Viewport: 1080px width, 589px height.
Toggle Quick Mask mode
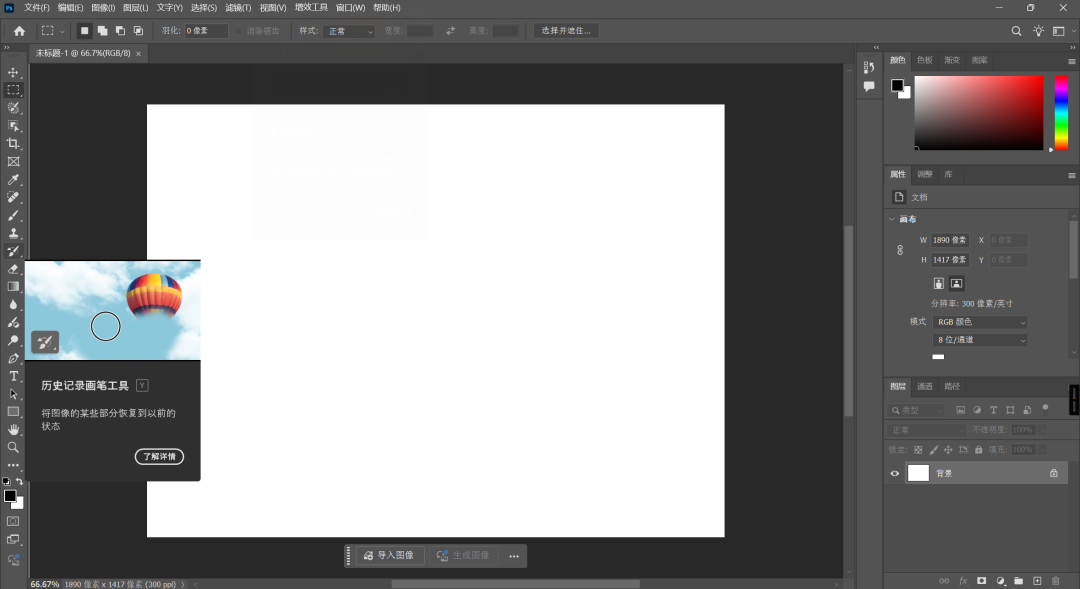13,521
